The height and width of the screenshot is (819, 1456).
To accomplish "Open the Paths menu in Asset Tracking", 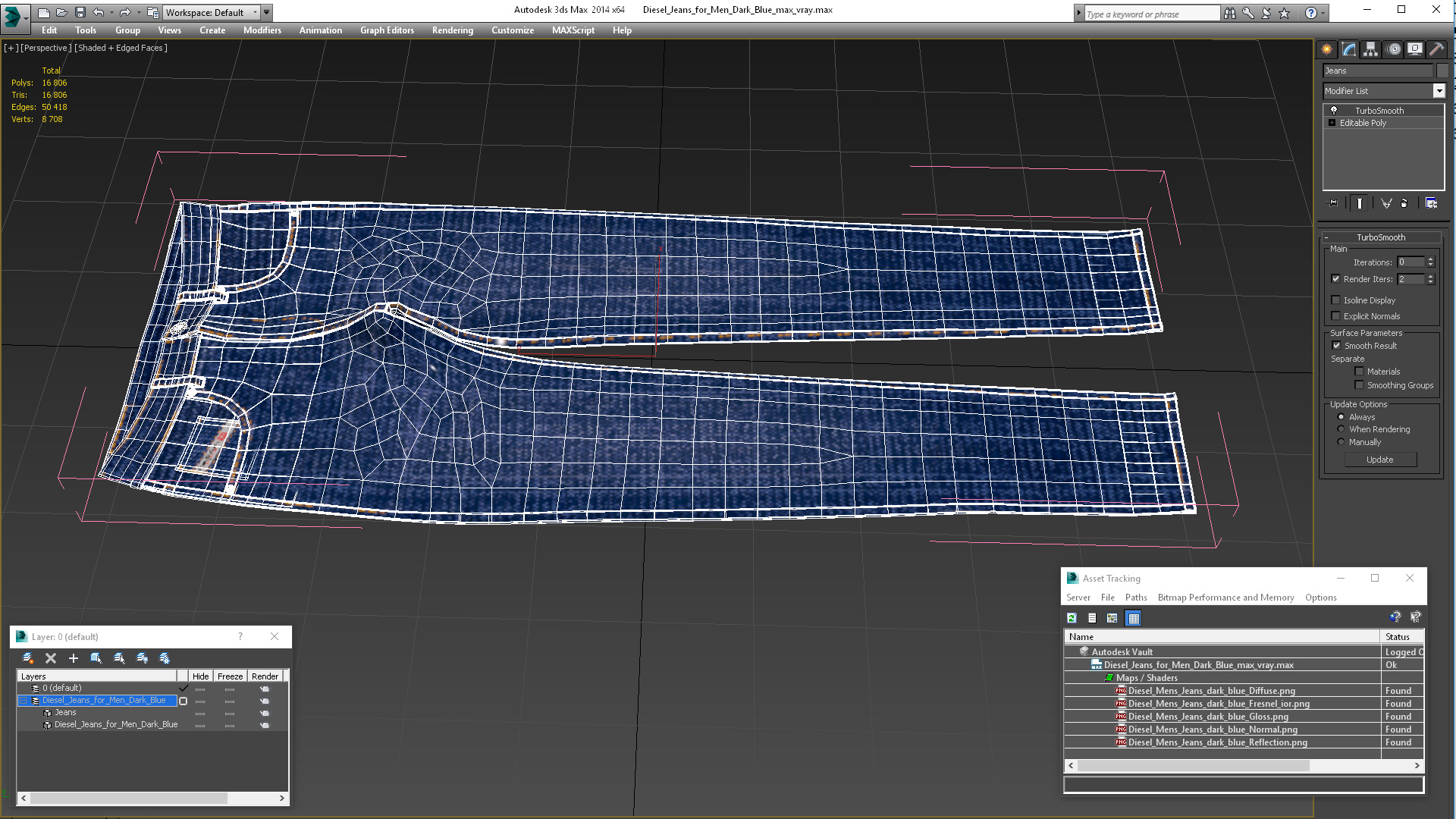I will click(1136, 598).
